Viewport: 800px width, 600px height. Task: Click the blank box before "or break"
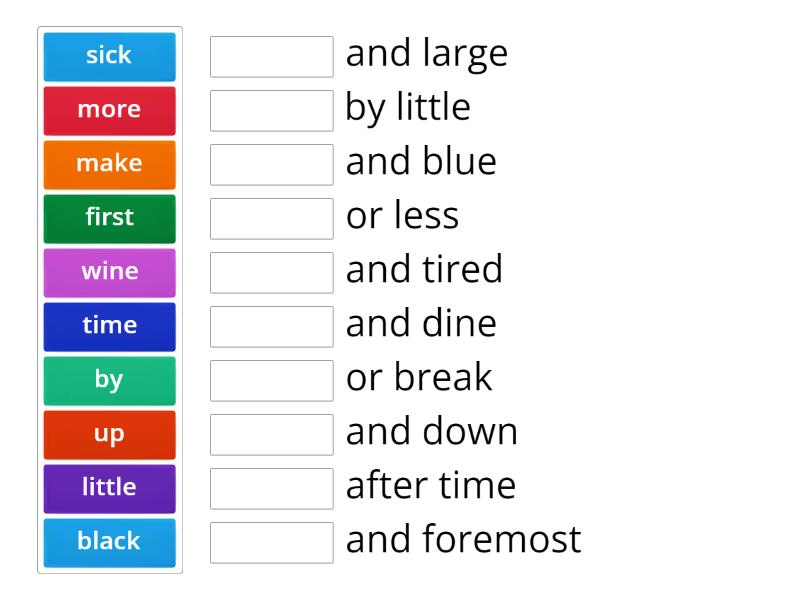pos(271,380)
